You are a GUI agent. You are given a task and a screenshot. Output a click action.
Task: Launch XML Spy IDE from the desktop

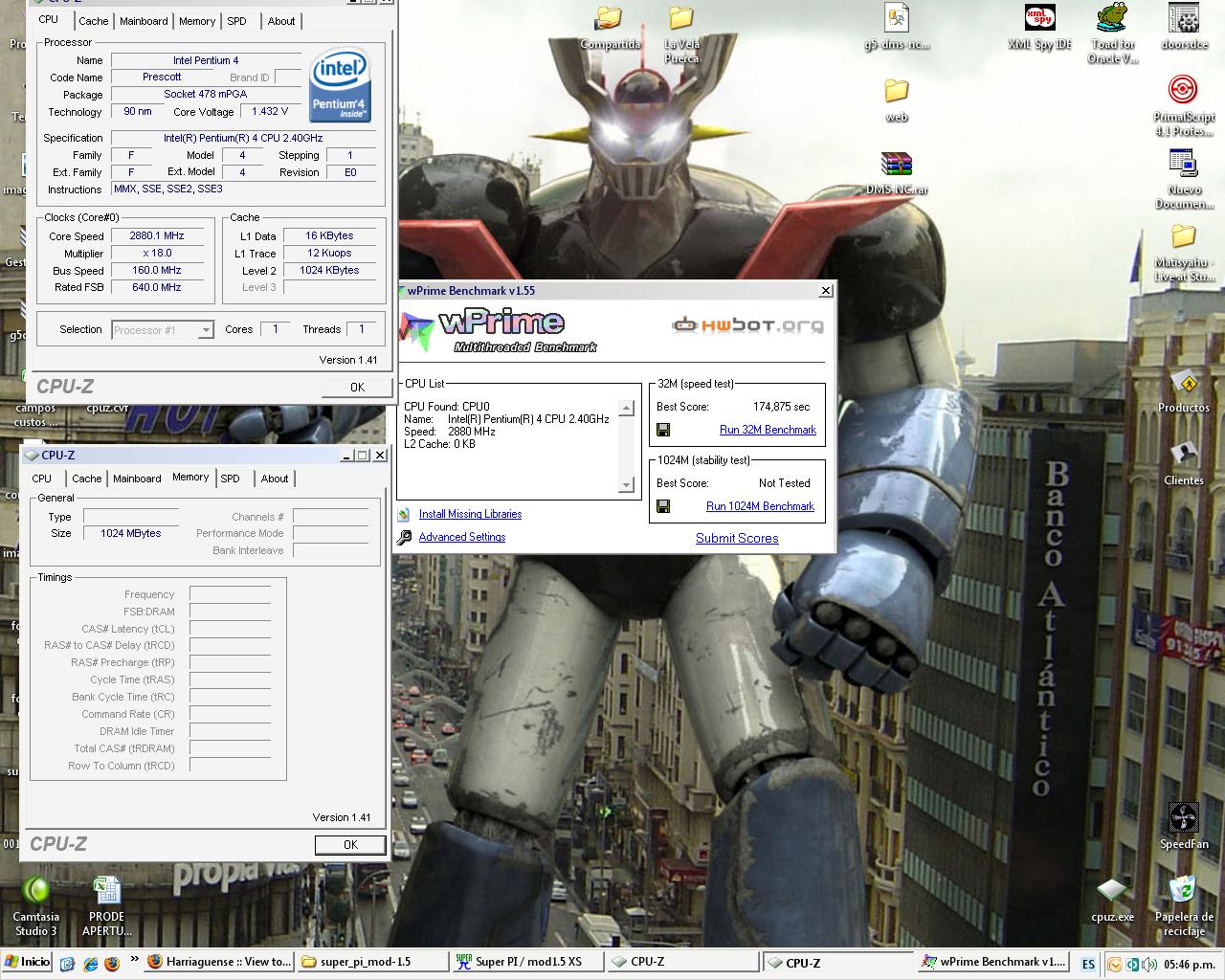[x=1040, y=27]
